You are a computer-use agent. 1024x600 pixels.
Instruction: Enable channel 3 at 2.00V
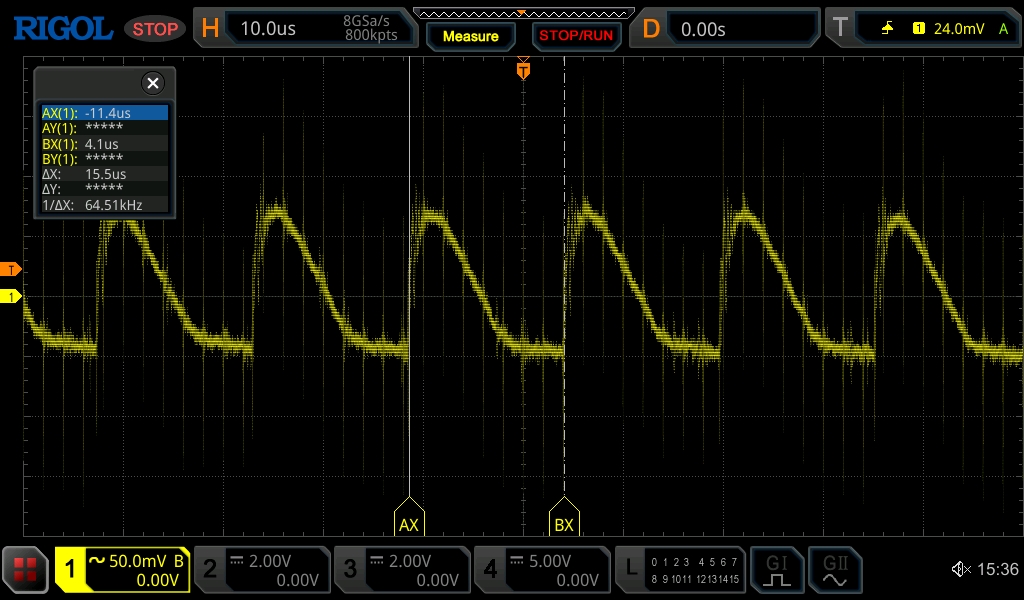click(x=402, y=570)
